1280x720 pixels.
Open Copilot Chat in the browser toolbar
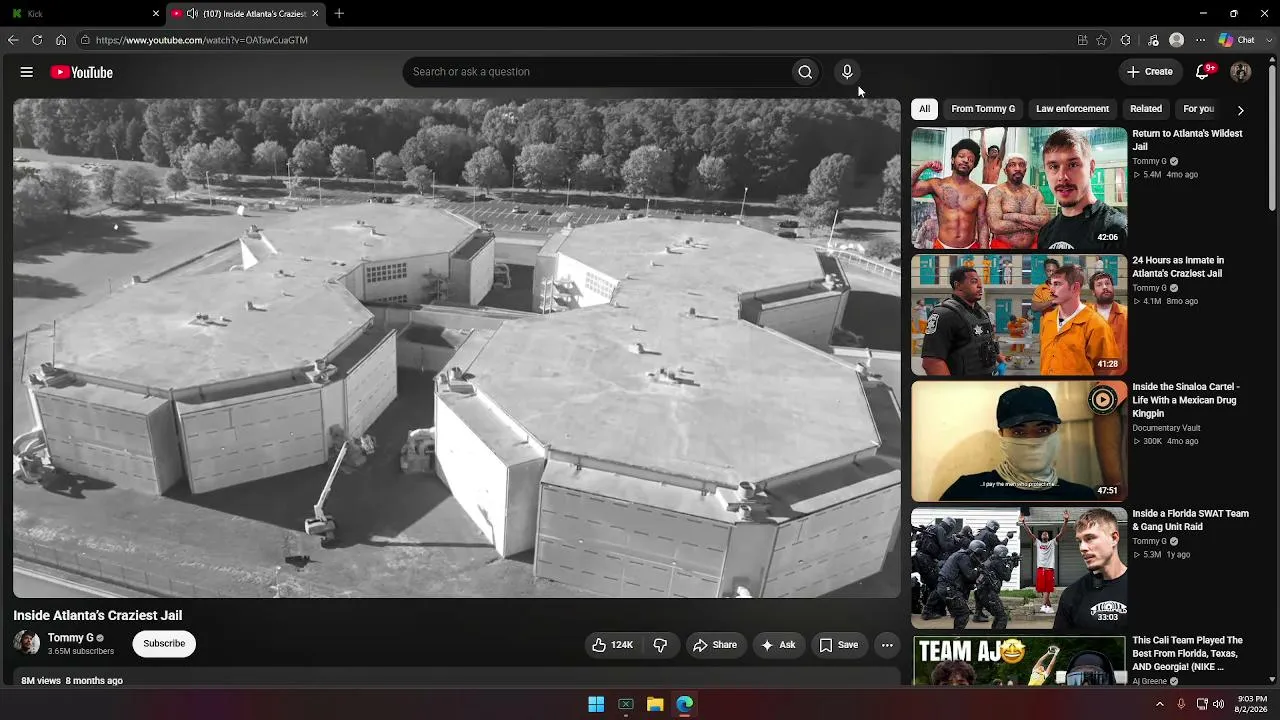[x=1237, y=40]
